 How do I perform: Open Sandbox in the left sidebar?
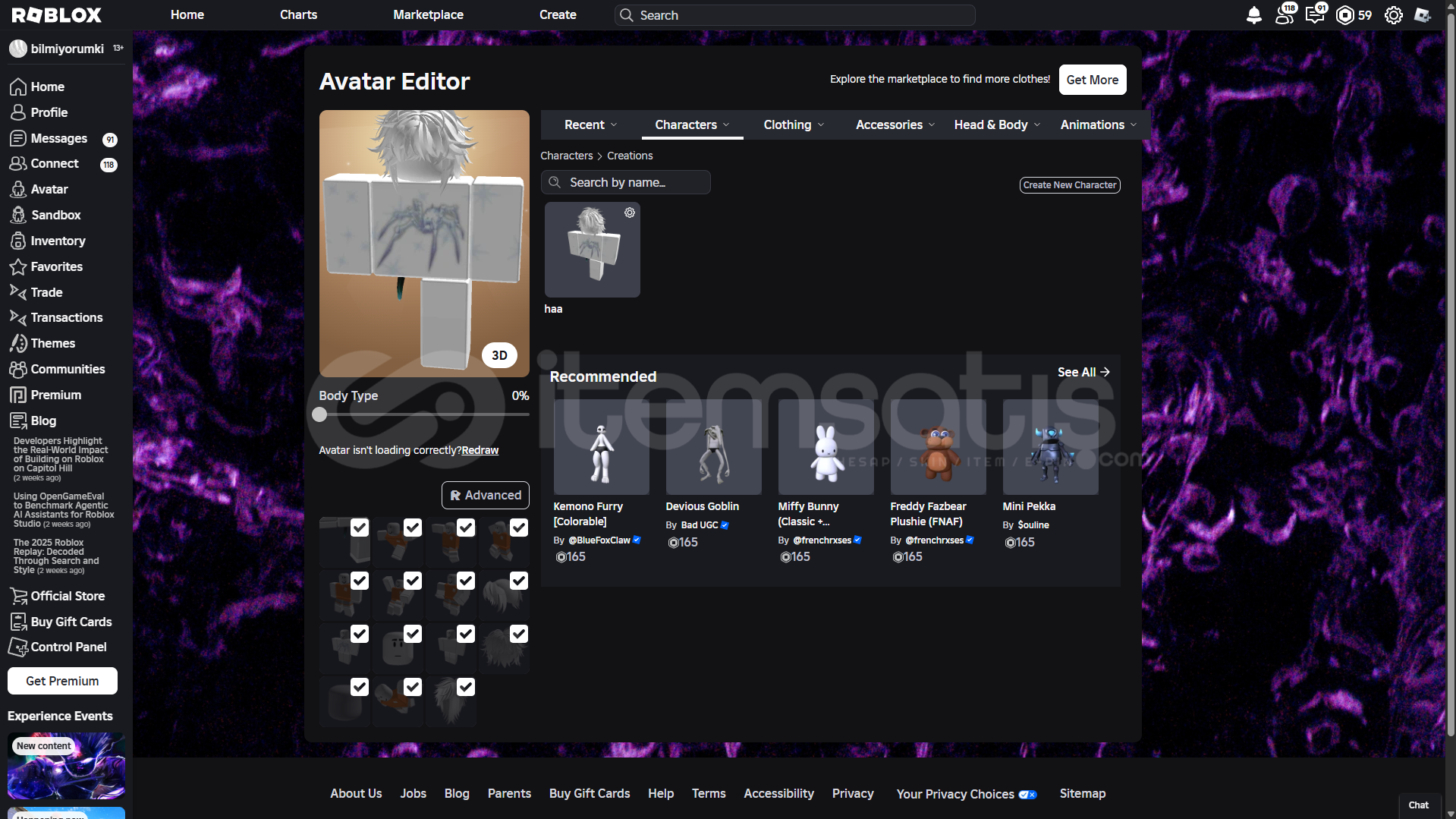tap(55, 215)
